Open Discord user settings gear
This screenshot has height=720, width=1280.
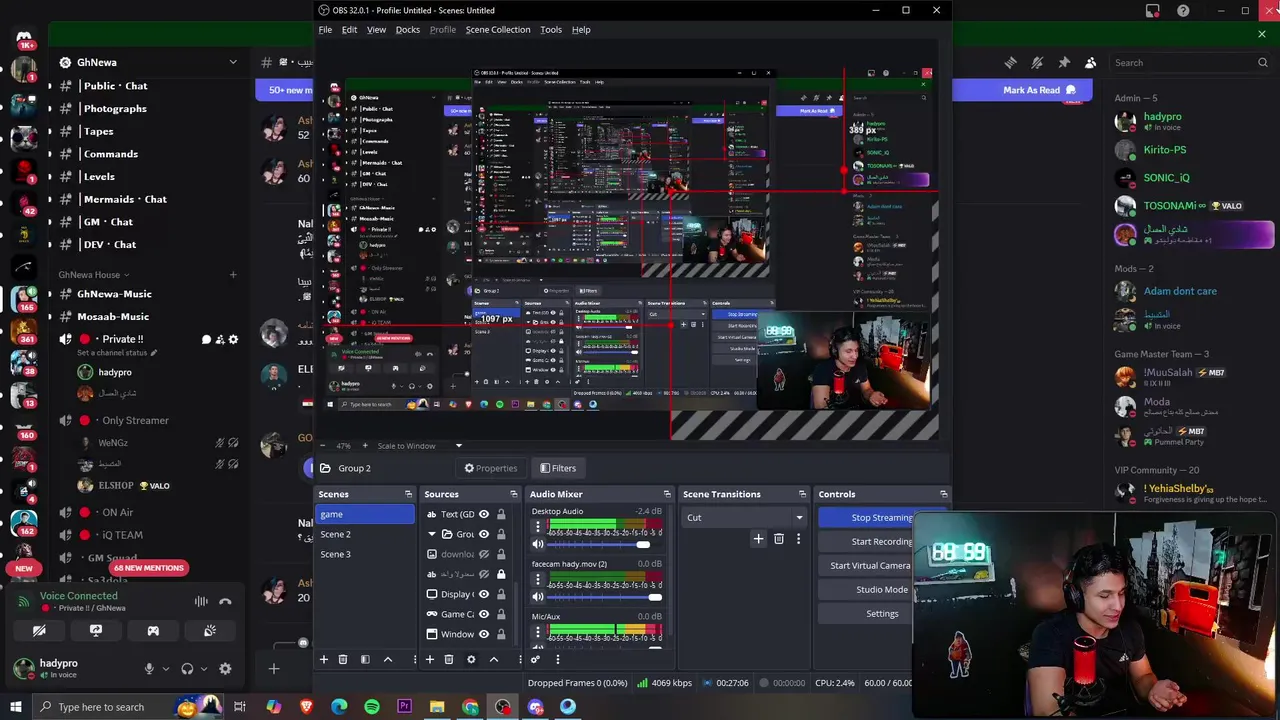(225, 669)
